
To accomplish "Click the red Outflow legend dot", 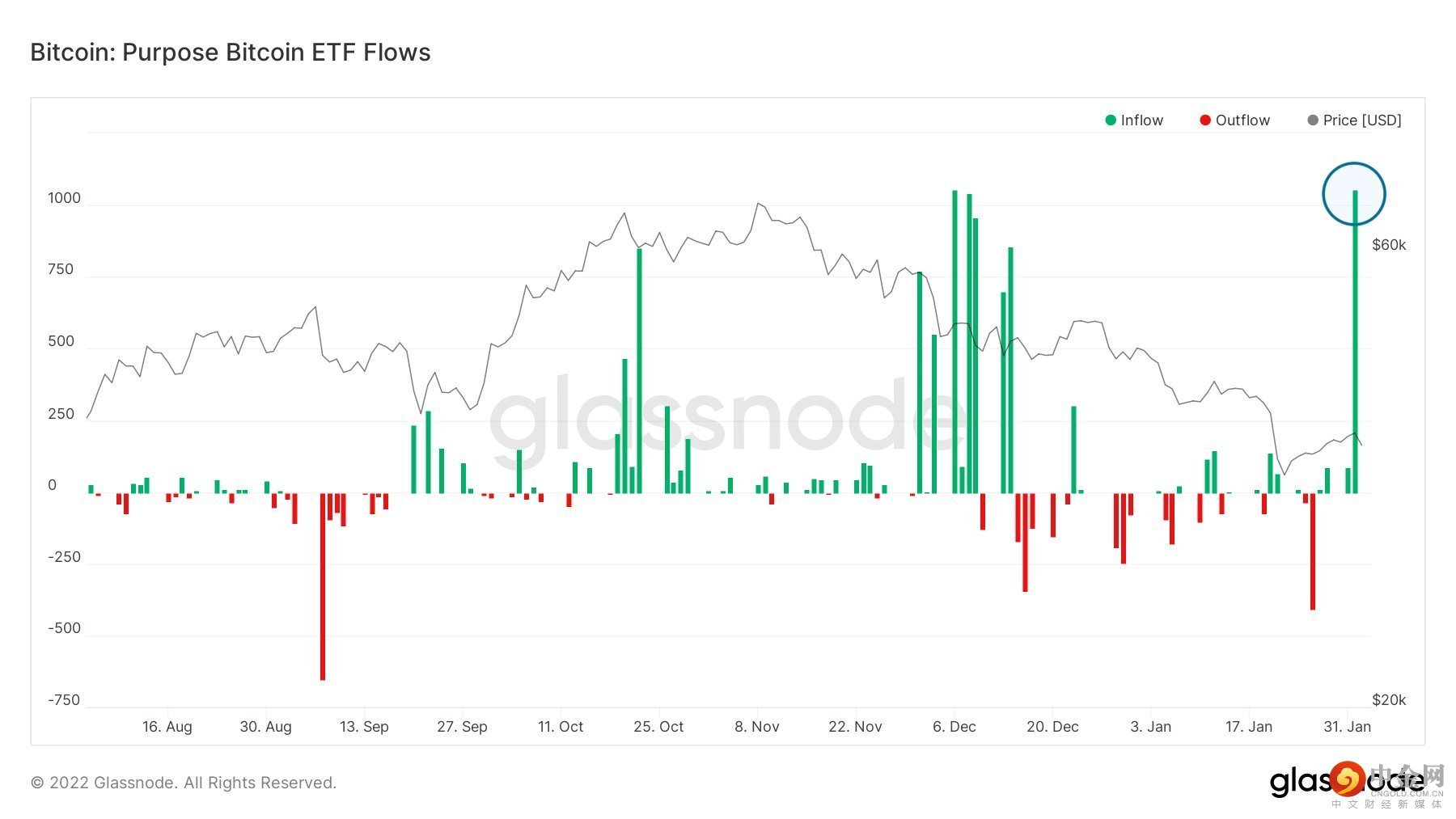I will tap(1205, 120).
